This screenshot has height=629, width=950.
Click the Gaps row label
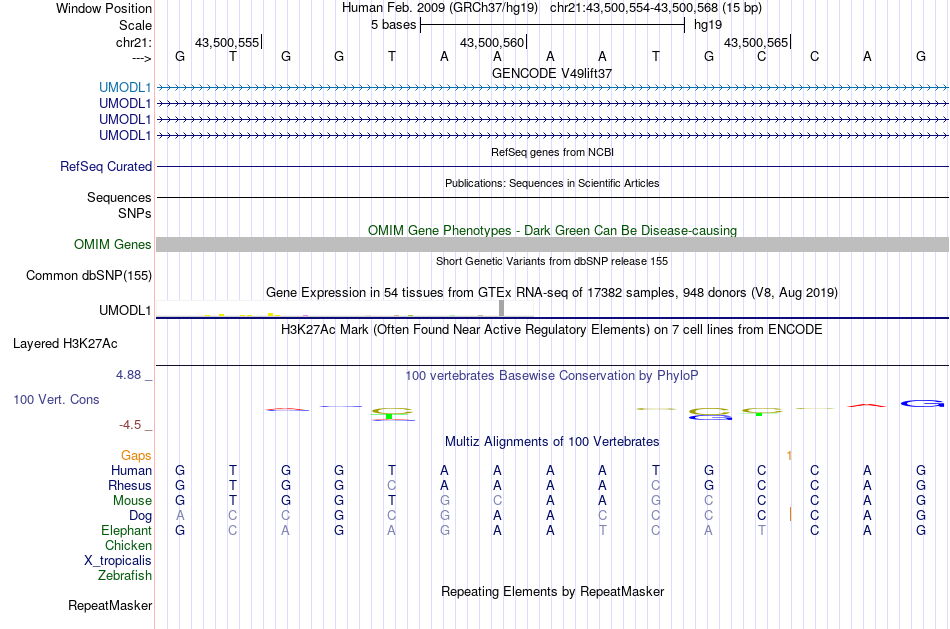[x=136, y=455]
